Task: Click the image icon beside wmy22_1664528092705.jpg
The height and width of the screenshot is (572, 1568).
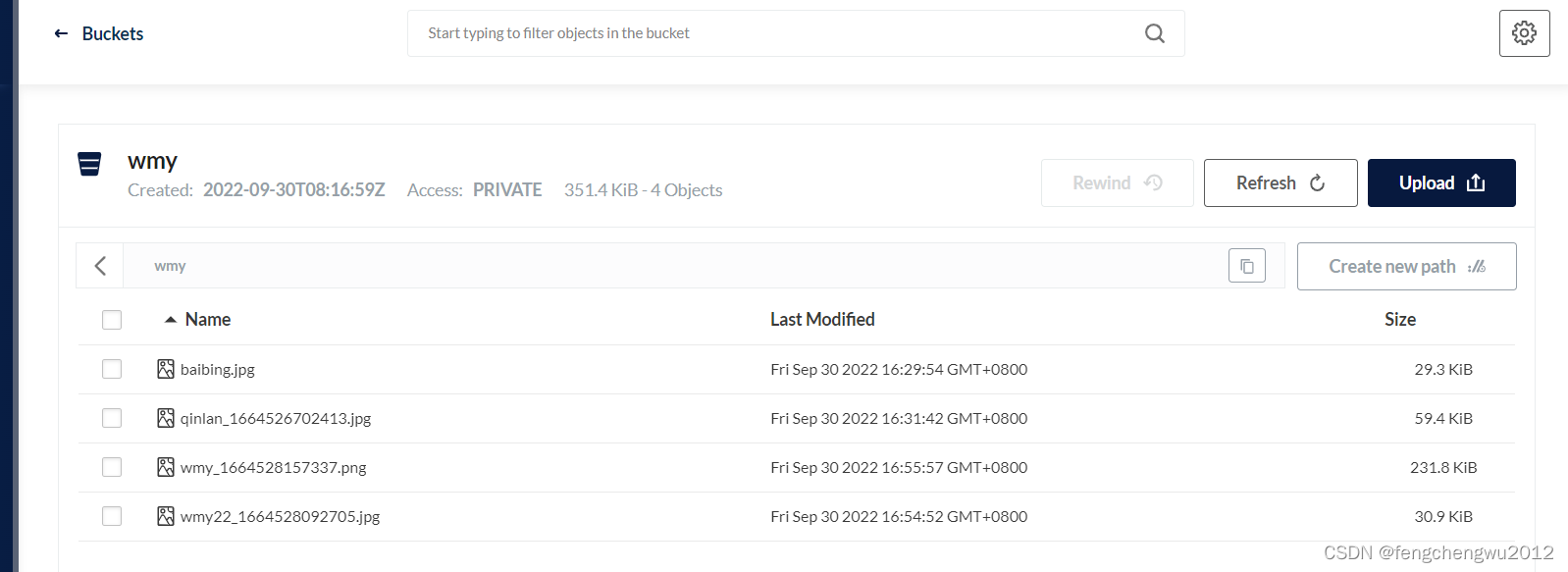Action: 165,515
